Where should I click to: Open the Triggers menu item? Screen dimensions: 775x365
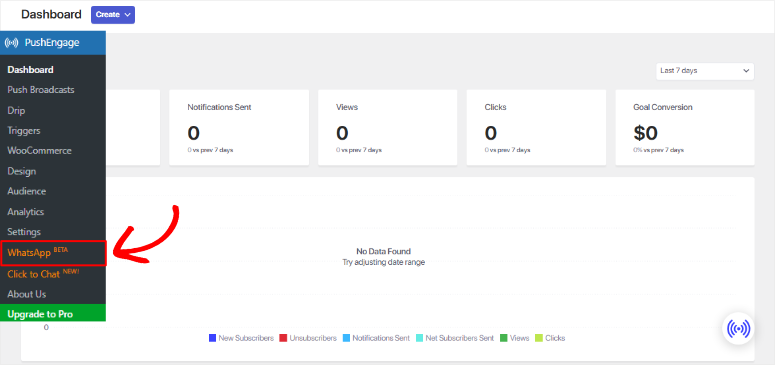click(24, 131)
